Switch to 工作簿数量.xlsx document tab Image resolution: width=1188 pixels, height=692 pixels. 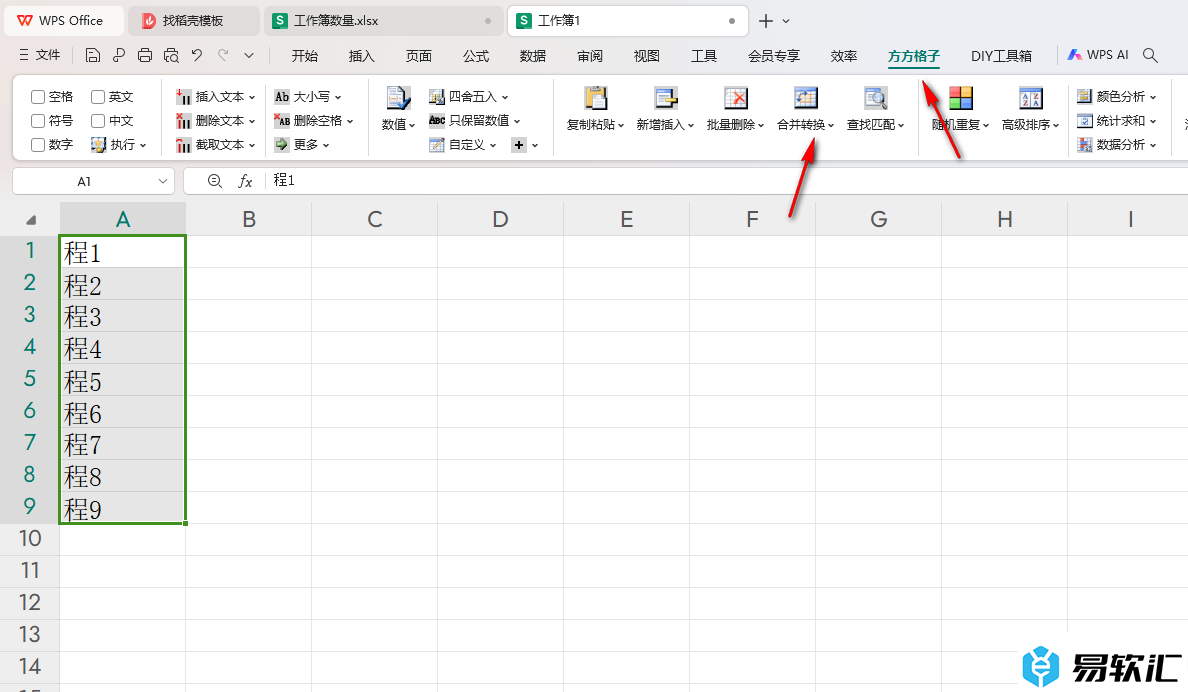coord(383,21)
